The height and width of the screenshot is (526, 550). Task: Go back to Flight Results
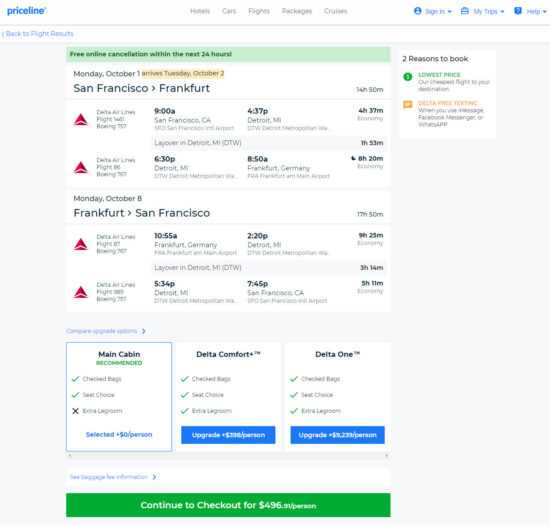[x=38, y=34]
